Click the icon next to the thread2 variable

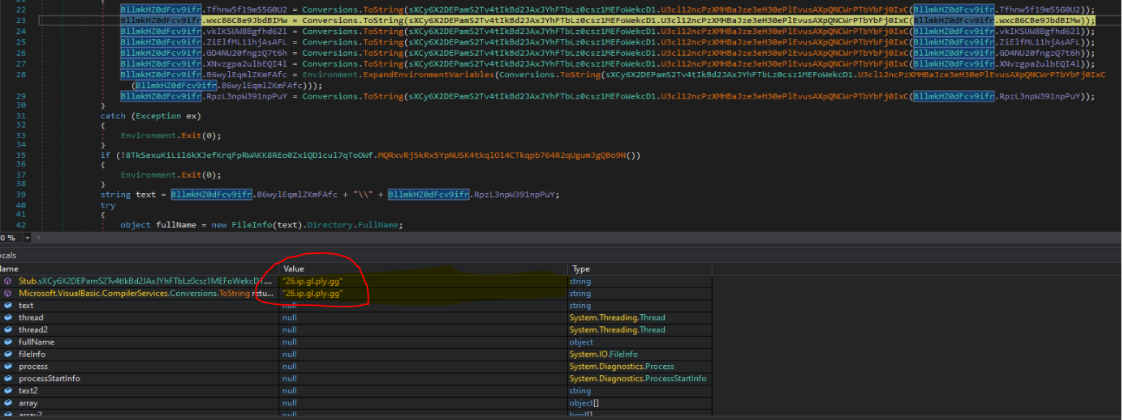click(8, 330)
